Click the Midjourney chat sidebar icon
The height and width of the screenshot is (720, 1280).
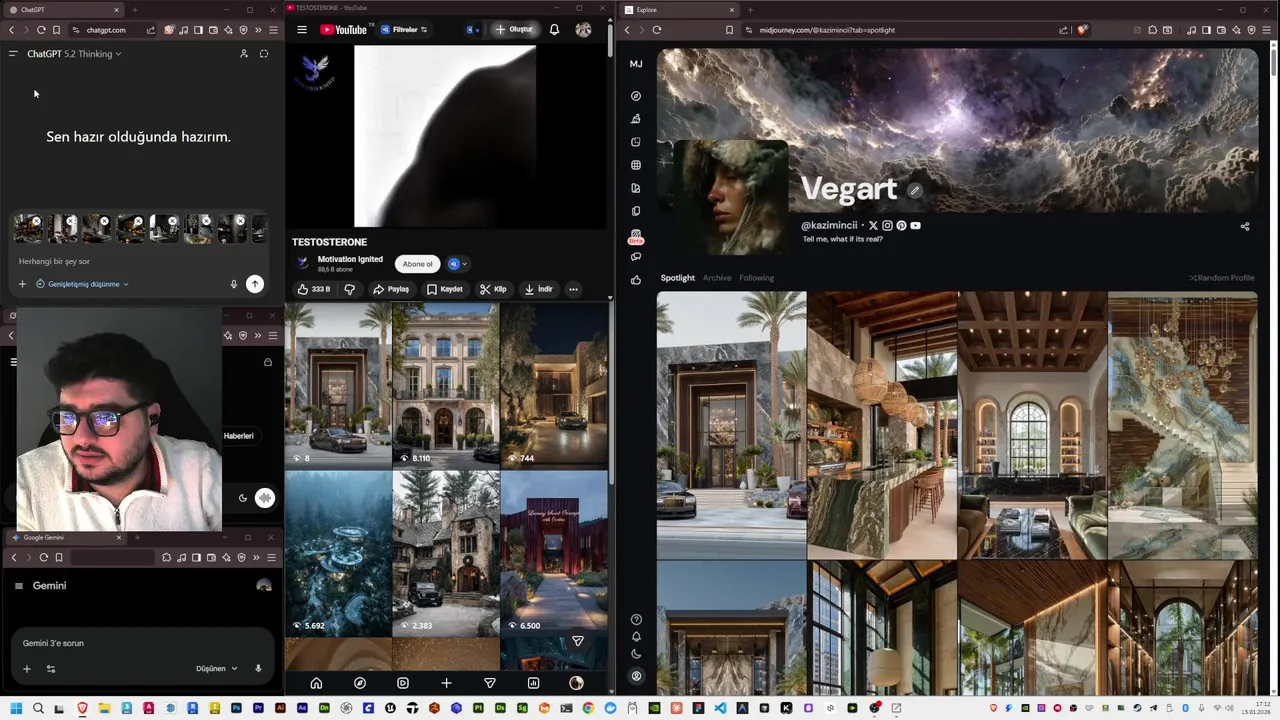636,257
